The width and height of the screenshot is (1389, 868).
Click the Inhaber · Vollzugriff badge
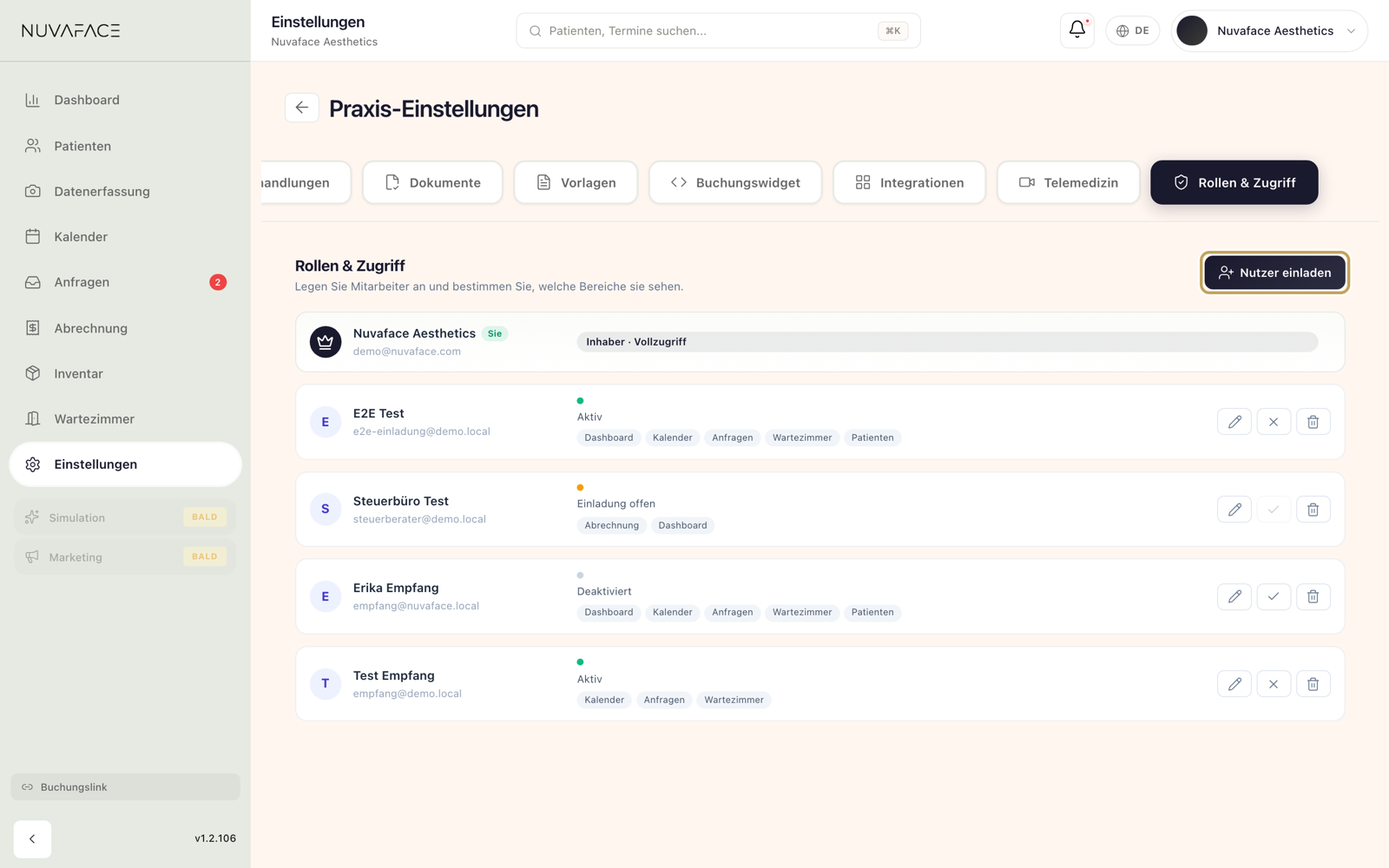point(947,342)
